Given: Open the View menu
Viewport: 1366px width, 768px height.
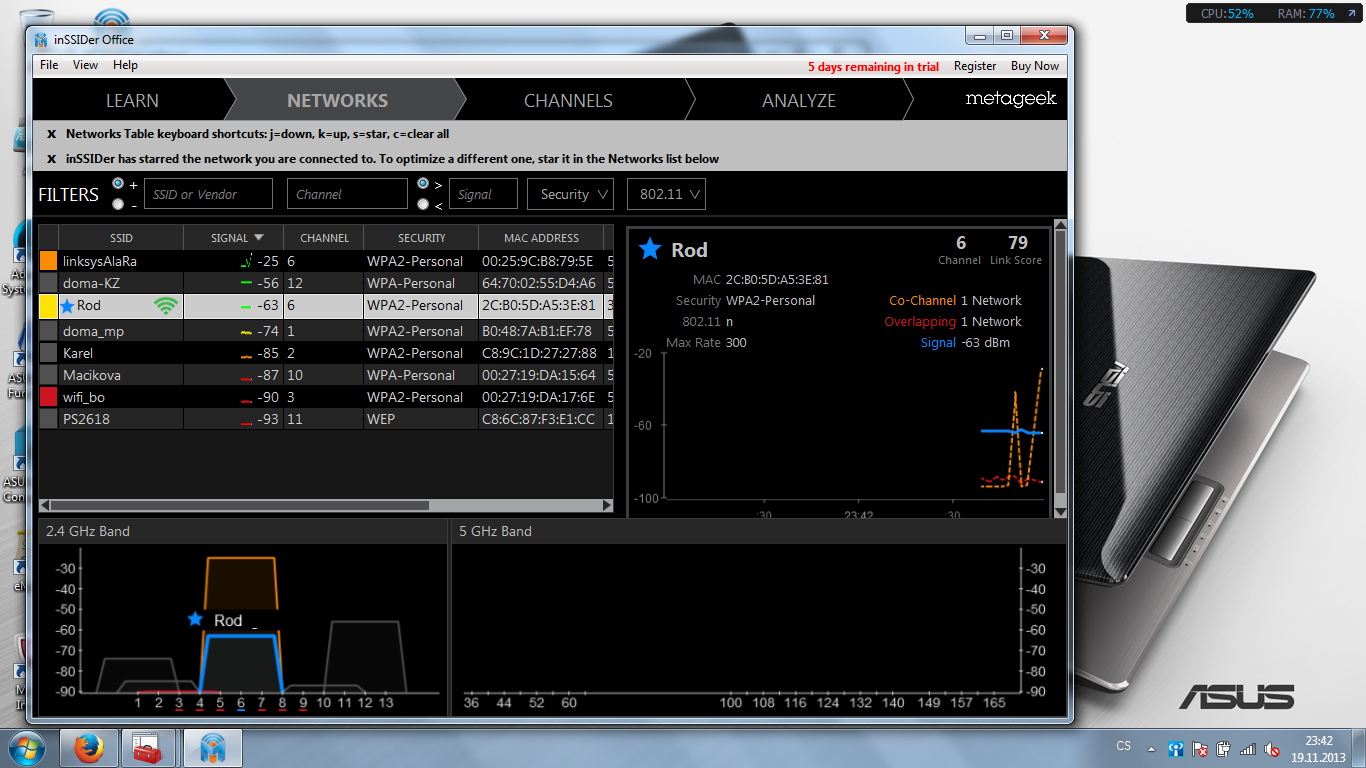Looking at the screenshot, I should coord(86,65).
